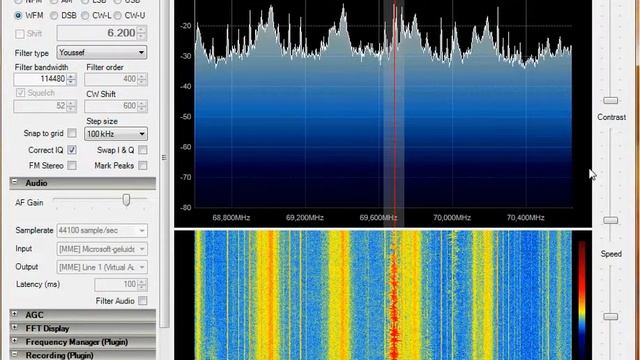Screen dimensions: 640x360
Task: Enable Mark Peaks checkbox
Action: (x=142, y=165)
